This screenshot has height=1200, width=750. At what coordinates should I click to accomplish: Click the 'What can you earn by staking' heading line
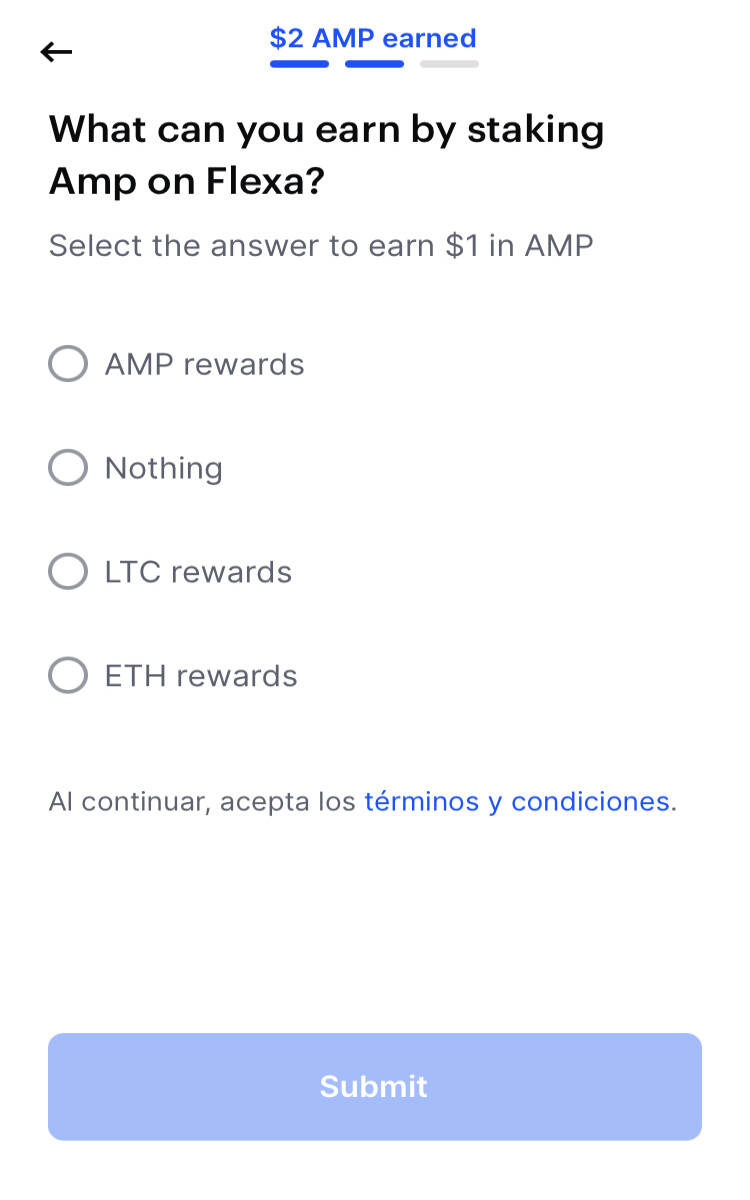tap(327, 130)
